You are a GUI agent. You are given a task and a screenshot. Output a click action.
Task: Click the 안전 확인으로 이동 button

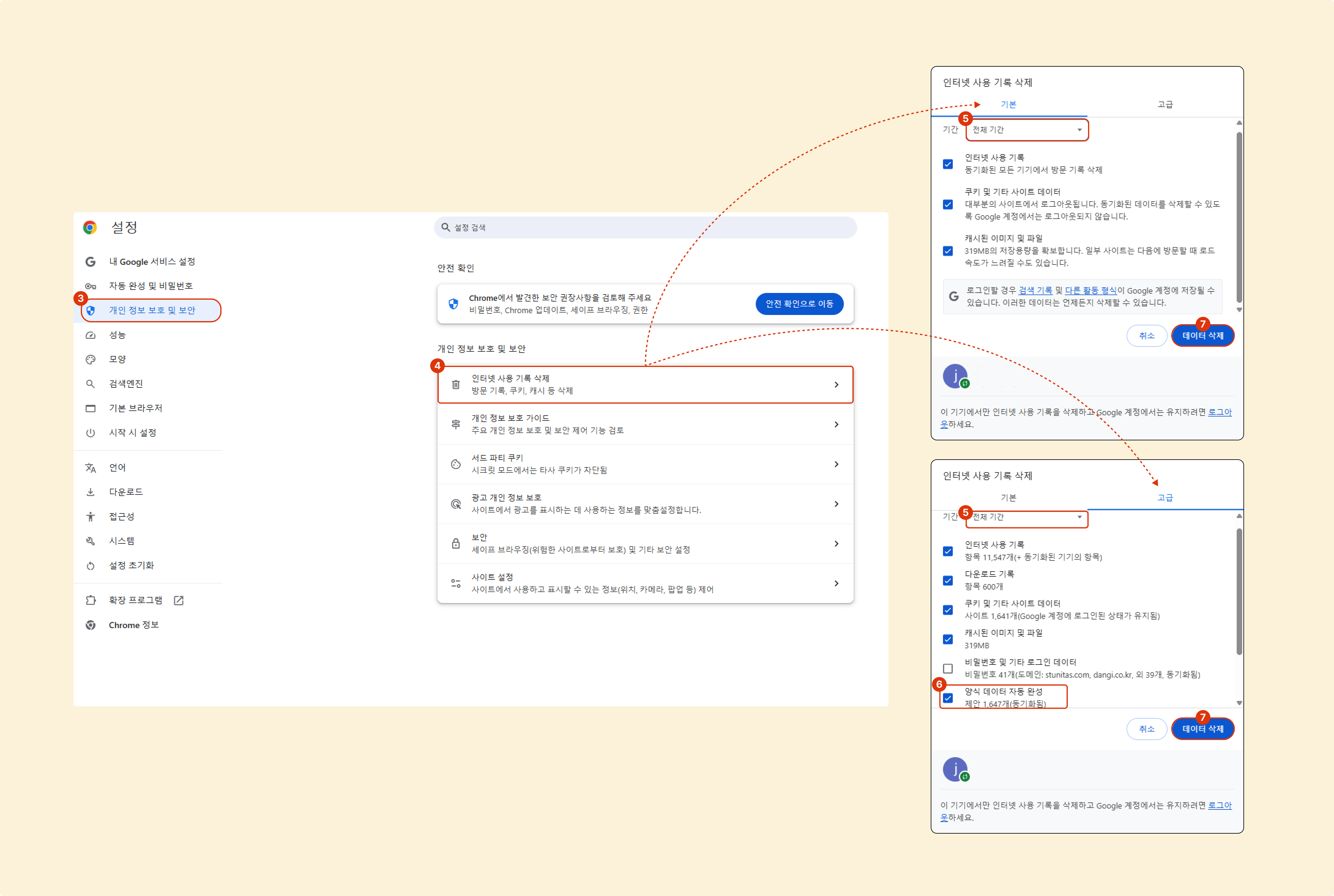(799, 304)
